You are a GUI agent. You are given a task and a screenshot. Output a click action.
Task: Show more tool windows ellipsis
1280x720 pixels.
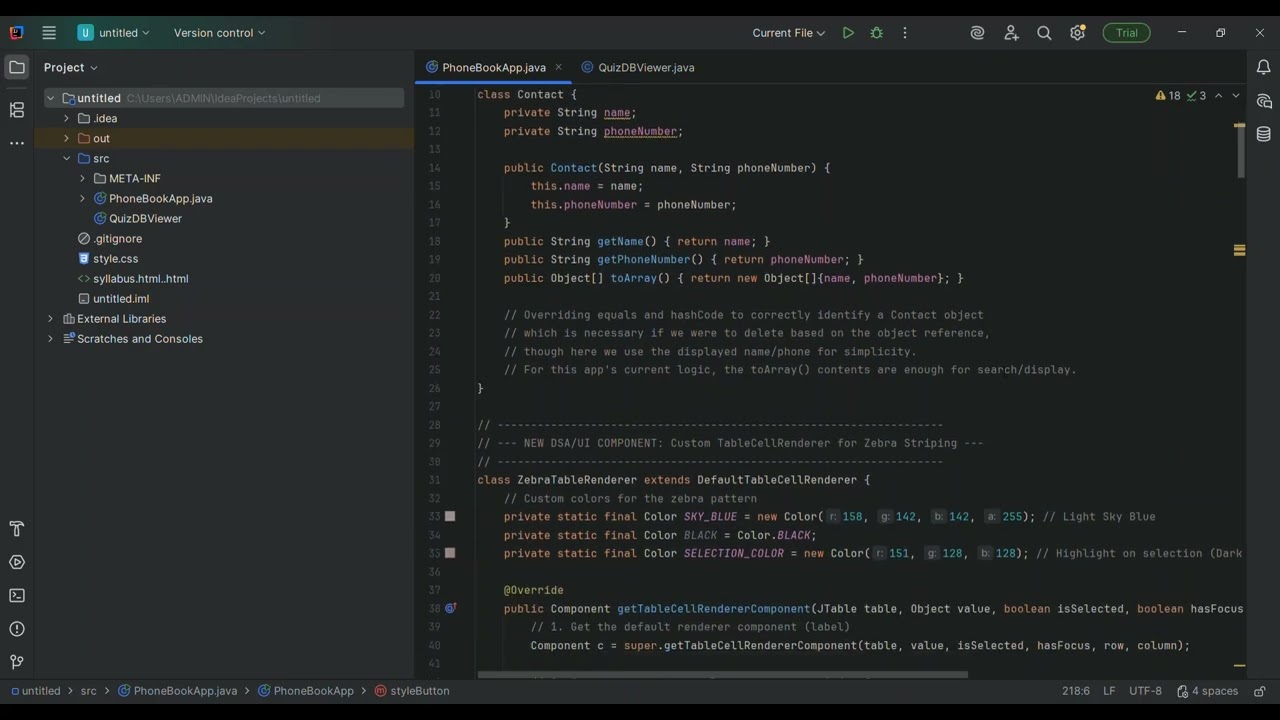pyautogui.click(x=17, y=143)
